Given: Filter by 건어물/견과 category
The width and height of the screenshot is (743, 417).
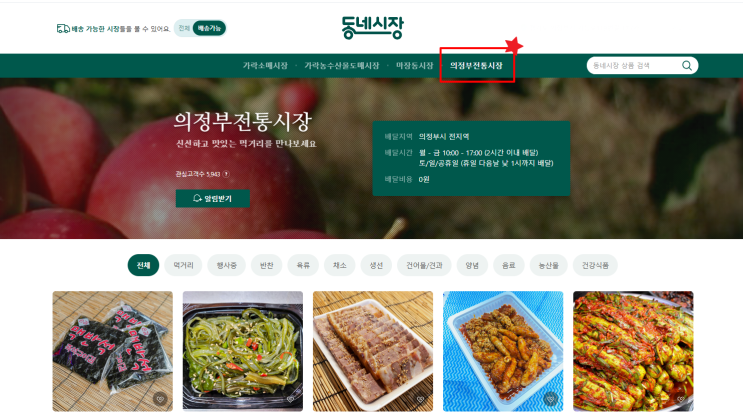Looking at the screenshot, I should [424, 265].
